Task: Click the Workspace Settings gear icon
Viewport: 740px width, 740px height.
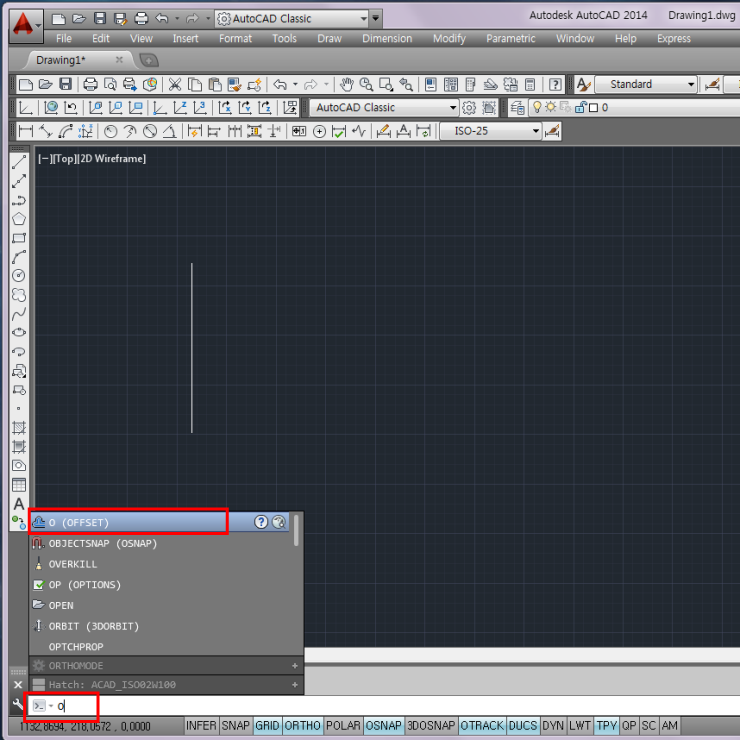Action: pos(469,108)
